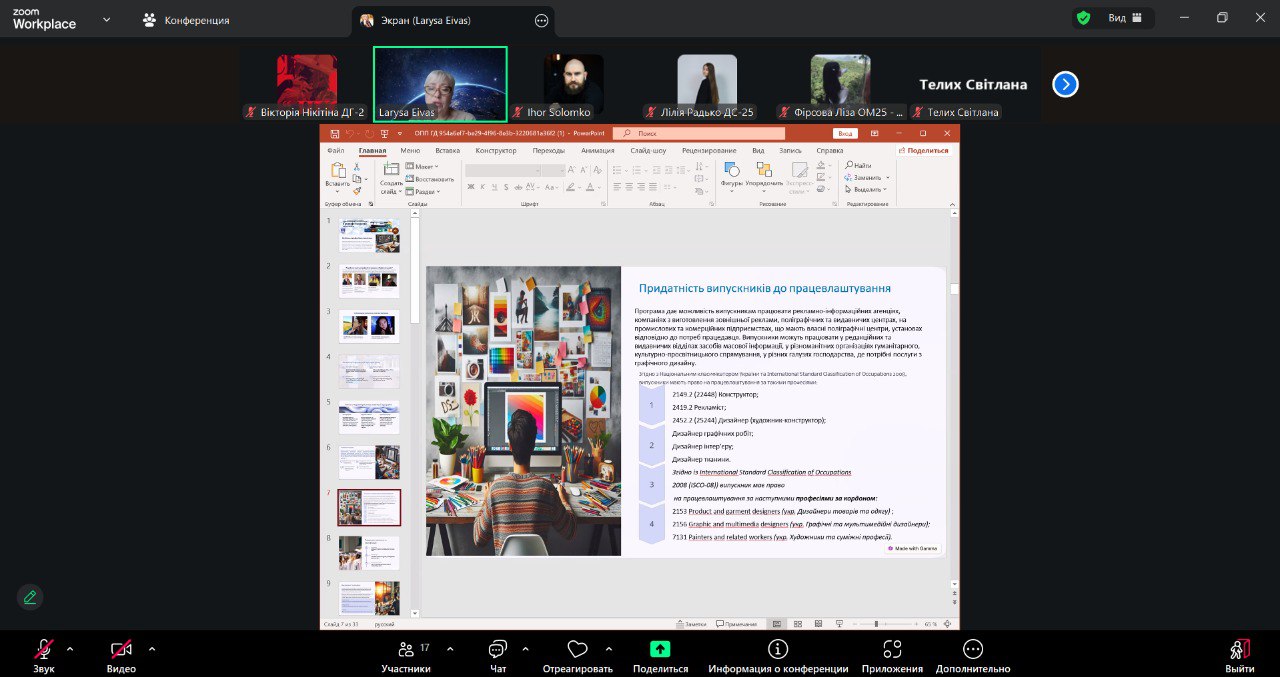The width and height of the screenshot is (1280, 677).
Task: Click the React heart icon
Action: [x=577, y=649]
